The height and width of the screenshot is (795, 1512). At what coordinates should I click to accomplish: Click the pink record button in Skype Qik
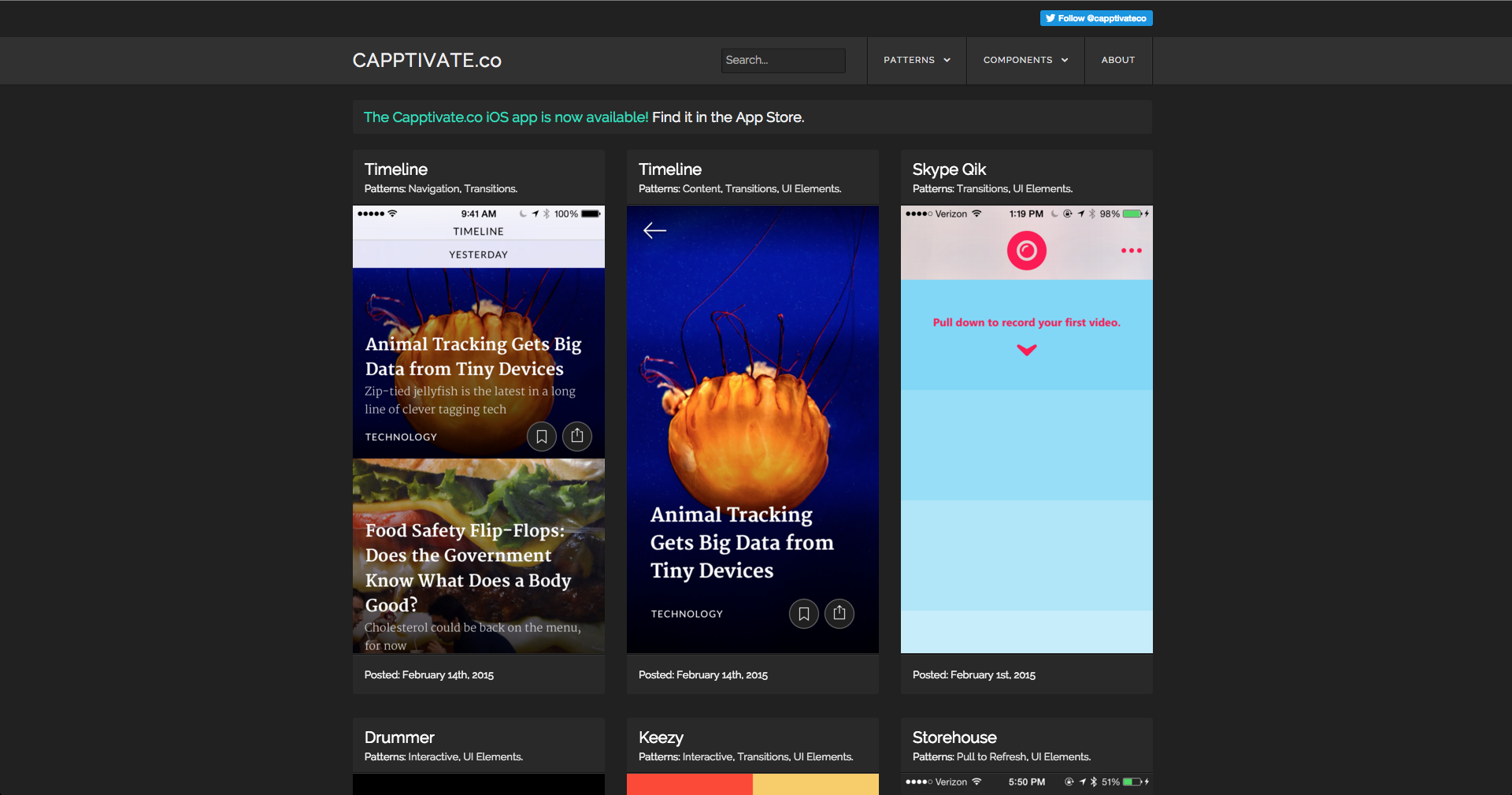(1027, 251)
